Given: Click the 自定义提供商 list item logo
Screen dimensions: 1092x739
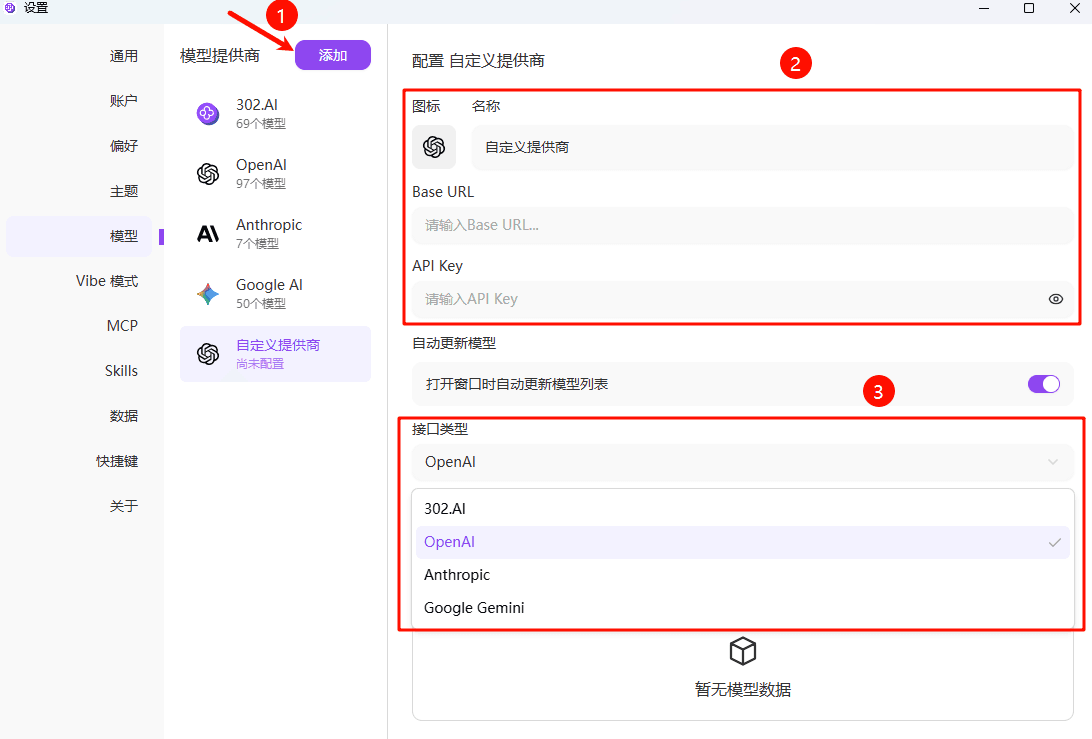Looking at the screenshot, I should (208, 354).
